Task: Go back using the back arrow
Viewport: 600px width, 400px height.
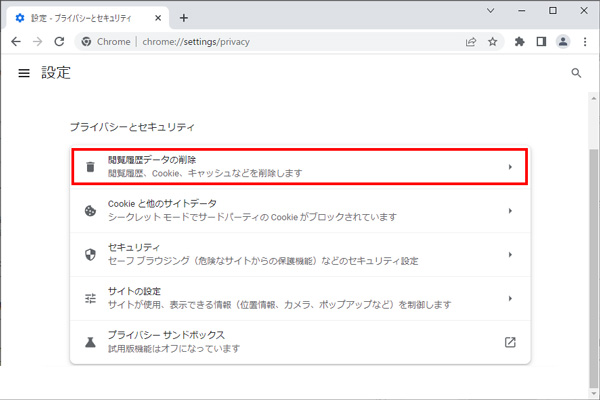Action: click(x=16, y=41)
